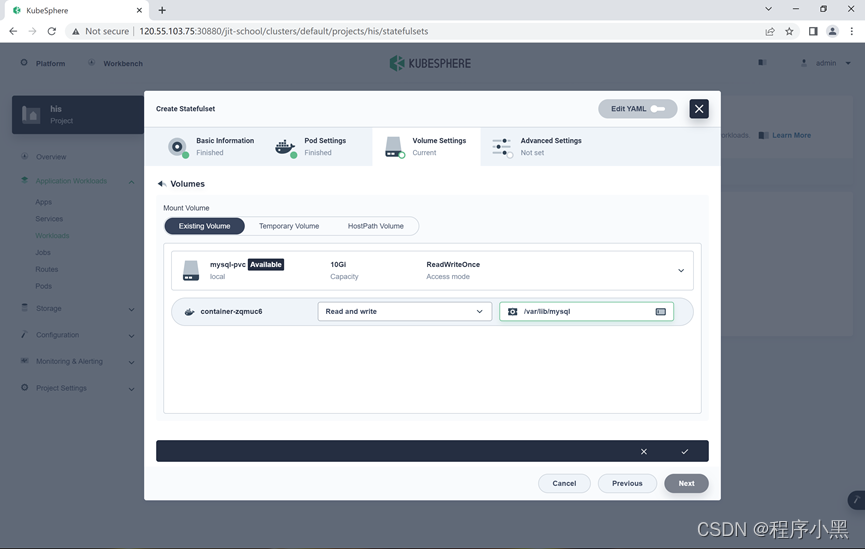Screen dimensions: 865x549
Task: Open a new browser tab
Action: pos(162,10)
